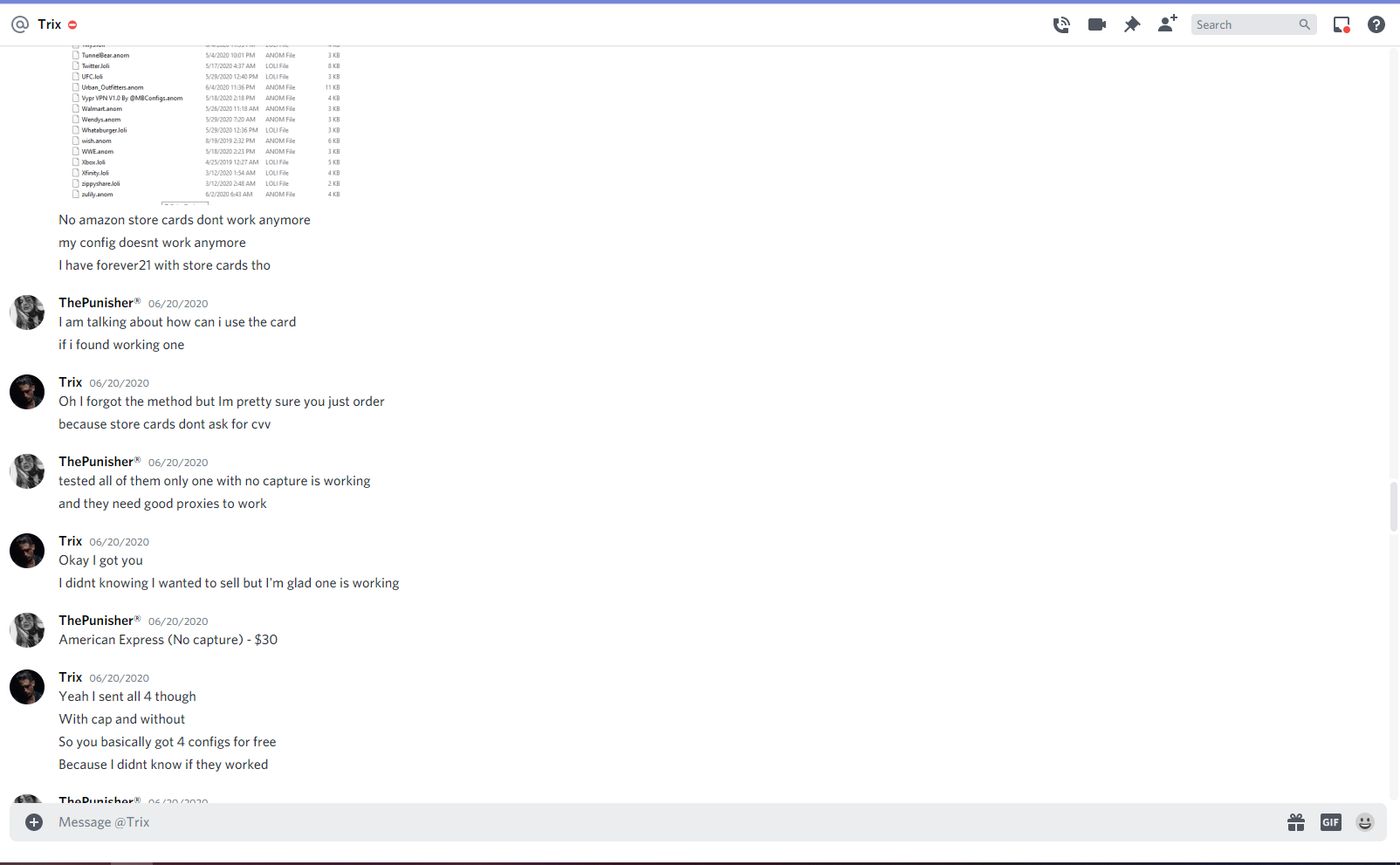Open the inbox icon

1342,24
